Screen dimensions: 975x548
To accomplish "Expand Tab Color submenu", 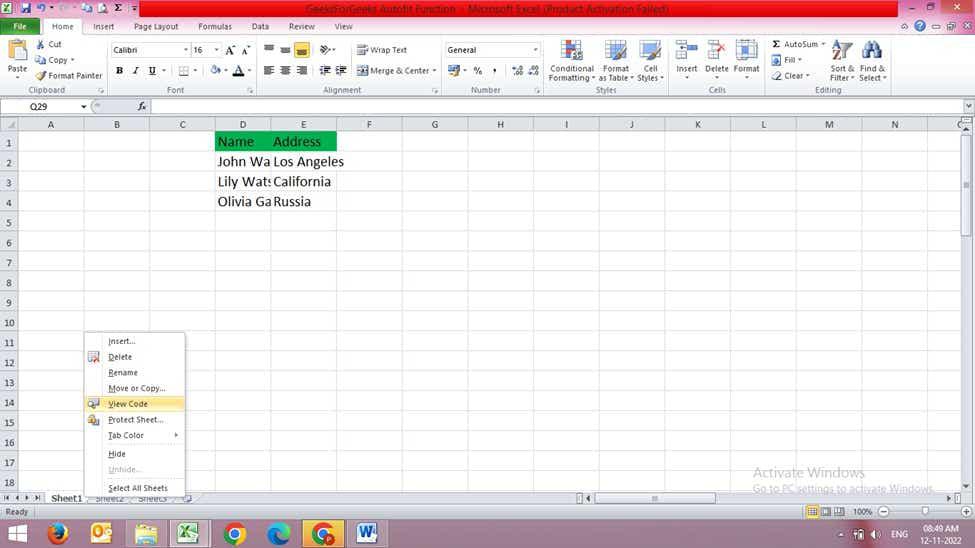I will pyautogui.click(x=134, y=435).
